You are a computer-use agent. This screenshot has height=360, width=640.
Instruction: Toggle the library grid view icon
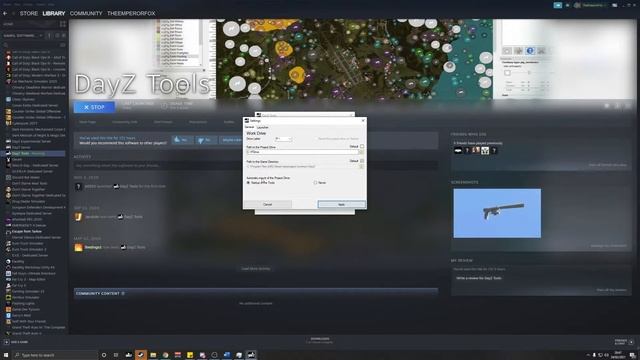click(62, 24)
